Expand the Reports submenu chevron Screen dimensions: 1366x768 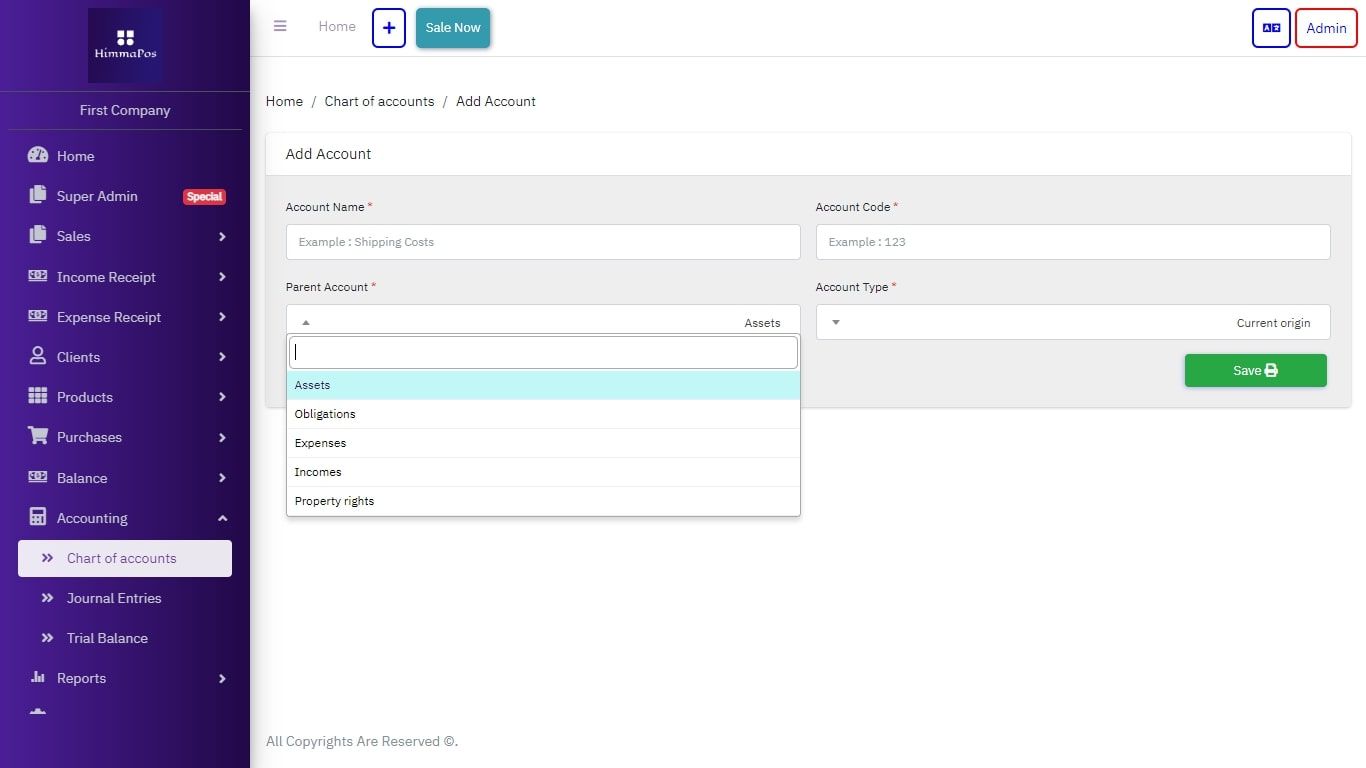tap(222, 679)
